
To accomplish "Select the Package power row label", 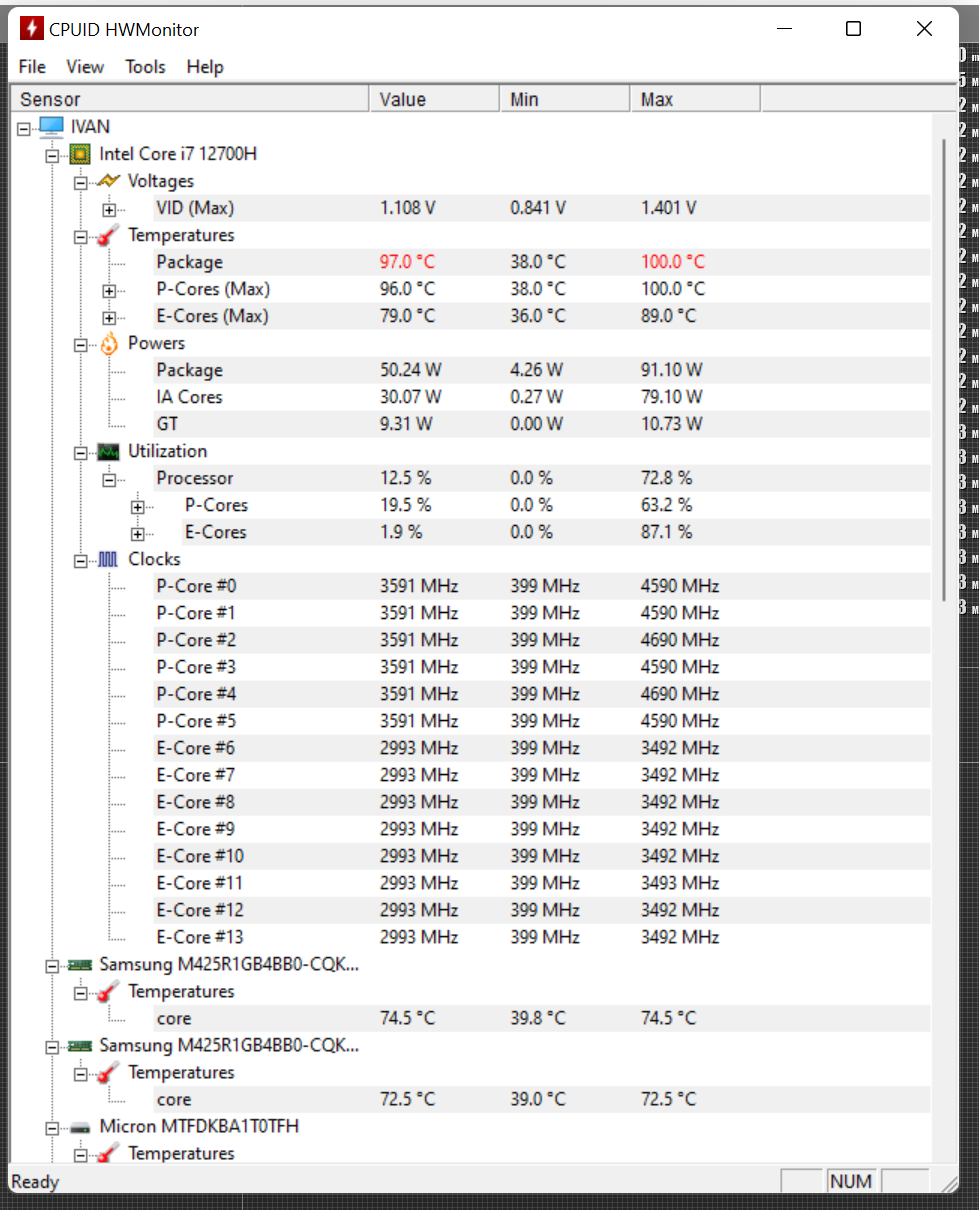I will [189, 370].
